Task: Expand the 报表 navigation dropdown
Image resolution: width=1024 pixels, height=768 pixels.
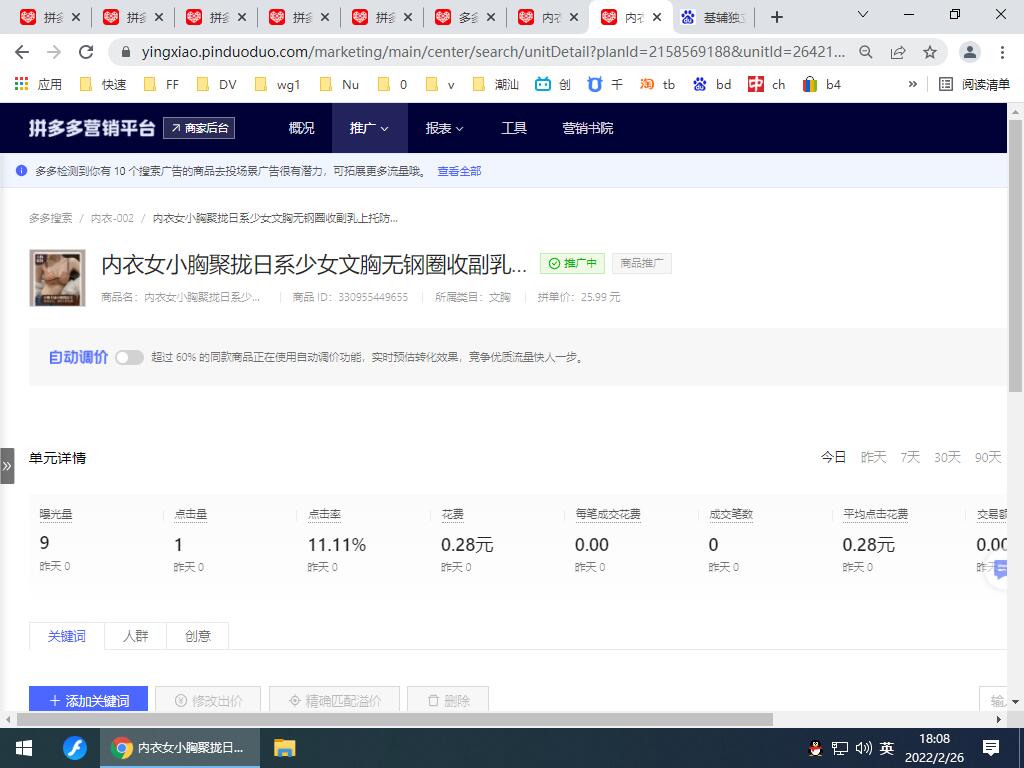Action: (445, 128)
